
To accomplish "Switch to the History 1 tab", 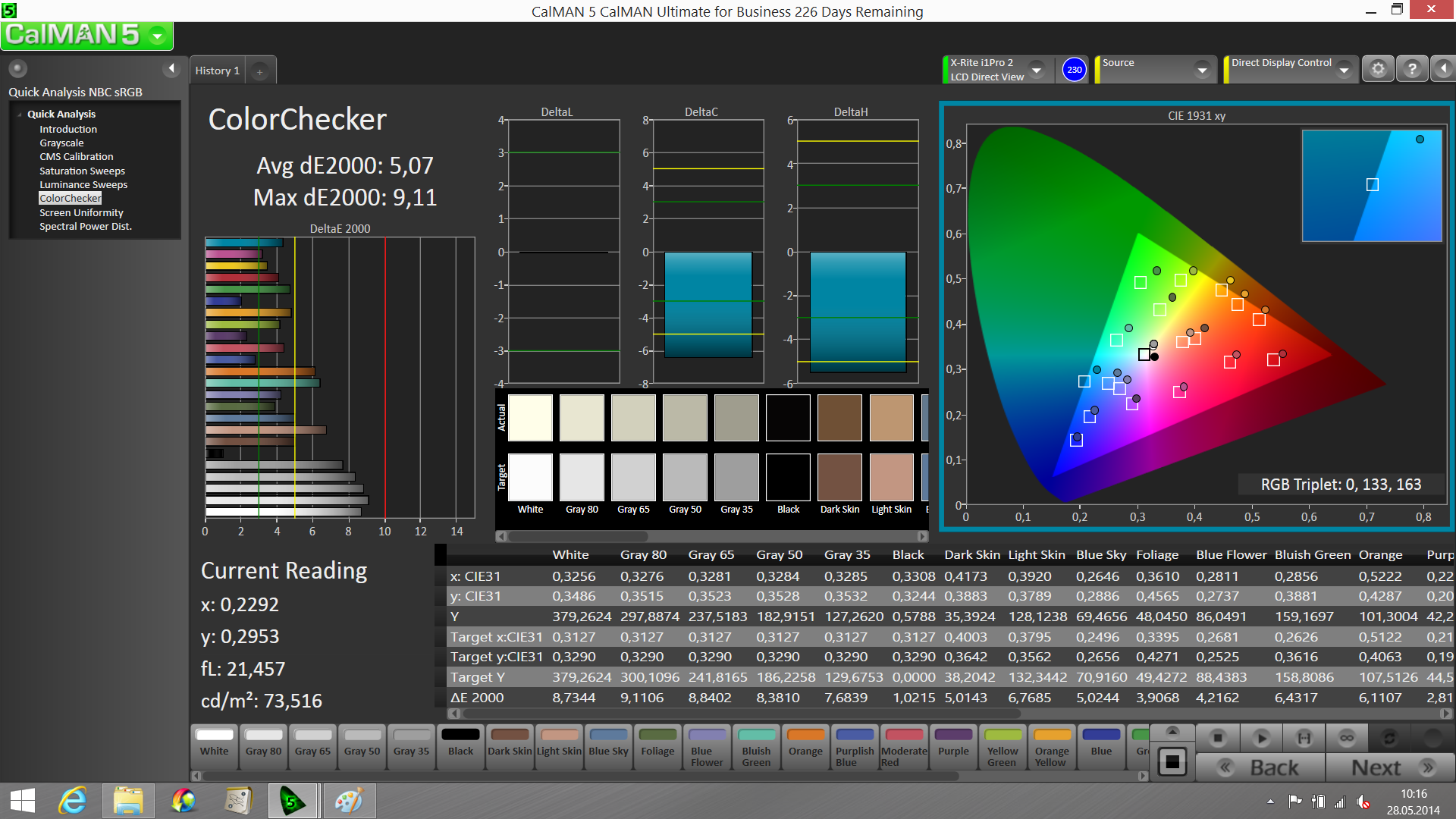I will (x=218, y=71).
